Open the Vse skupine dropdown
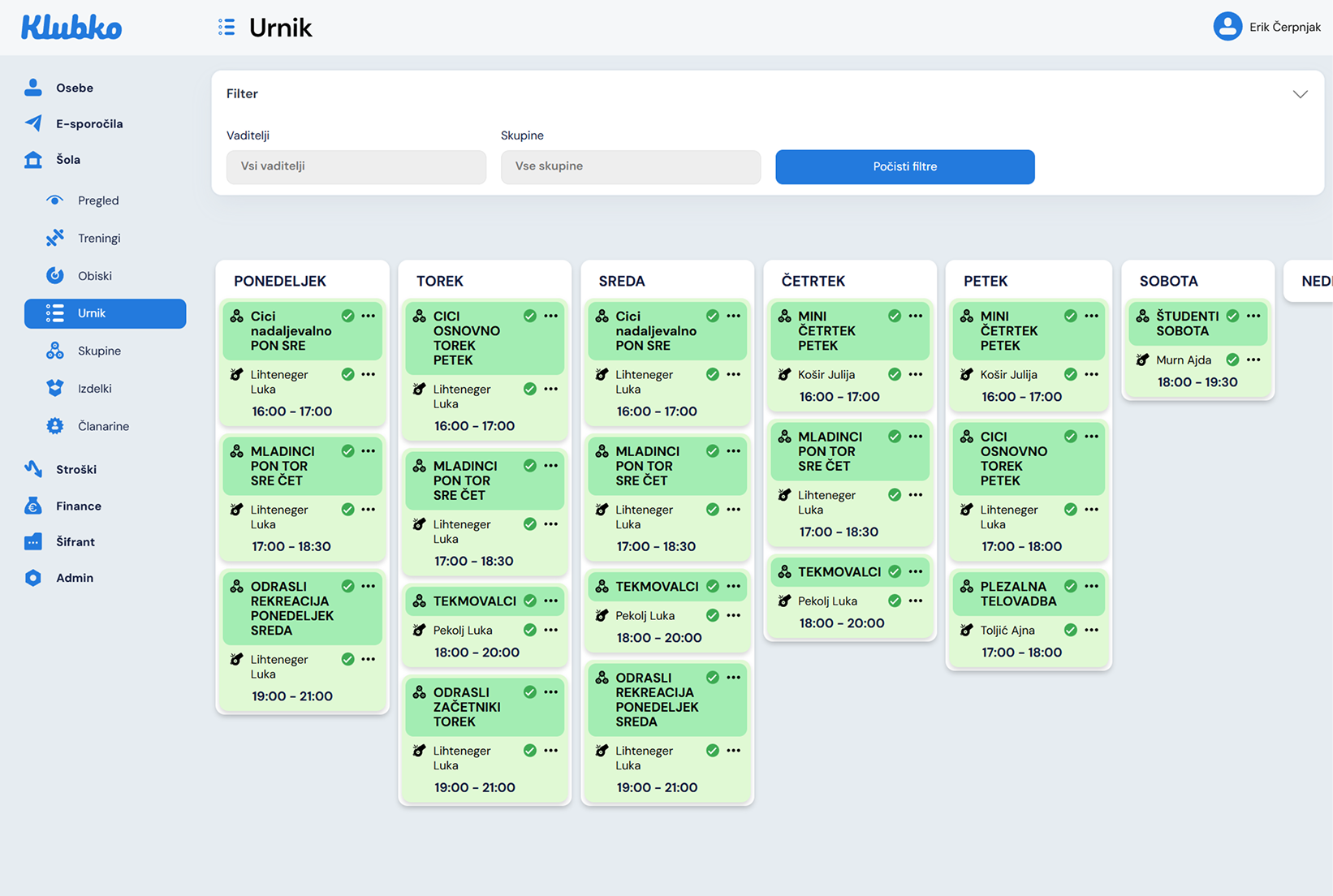Viewport: 1333px width, 896px height. tap(630, 166)
